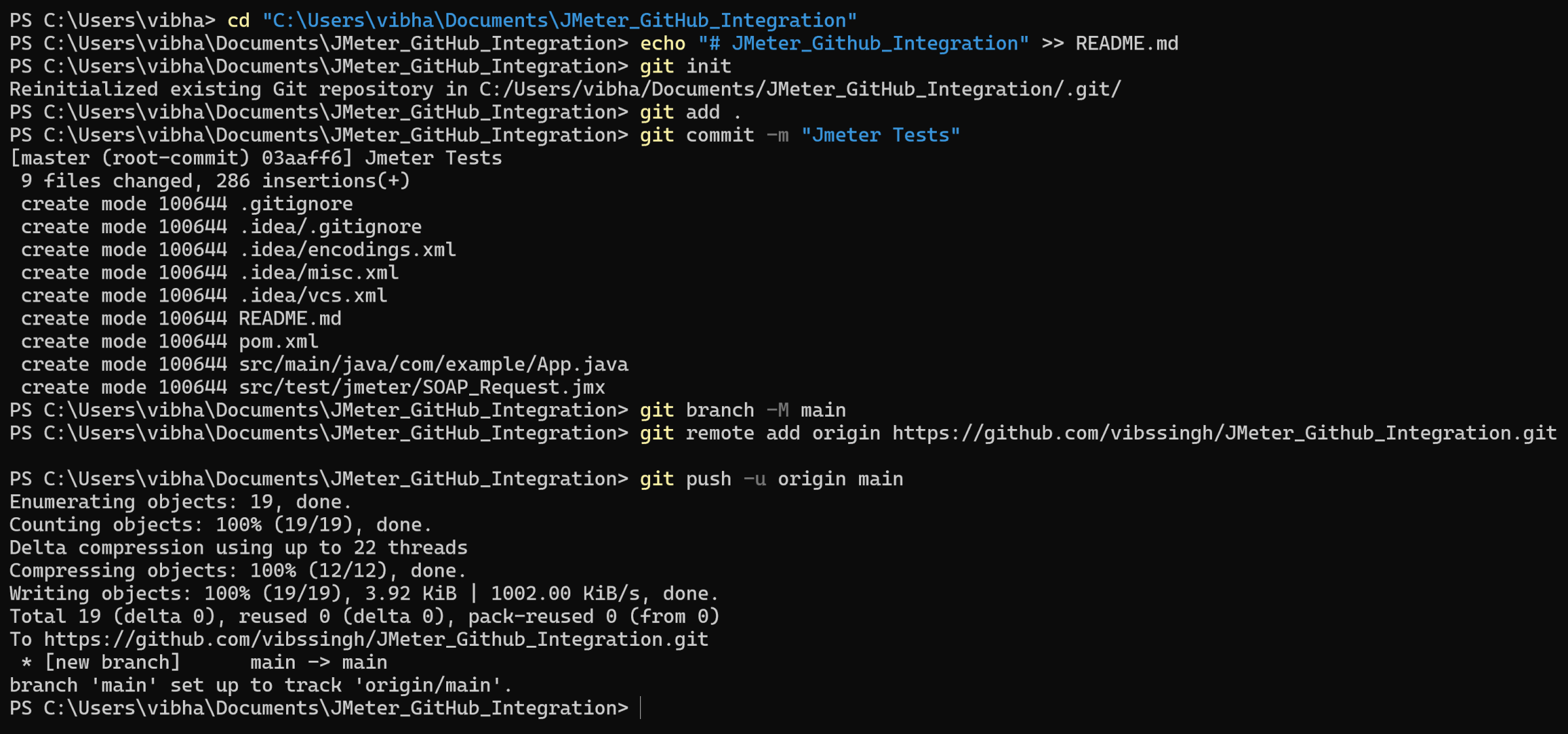Click src/test/jmeter/SOAP_Request.jmx entry
Viewport: 1568px width, 734px height.
click(x=422, y=387)
